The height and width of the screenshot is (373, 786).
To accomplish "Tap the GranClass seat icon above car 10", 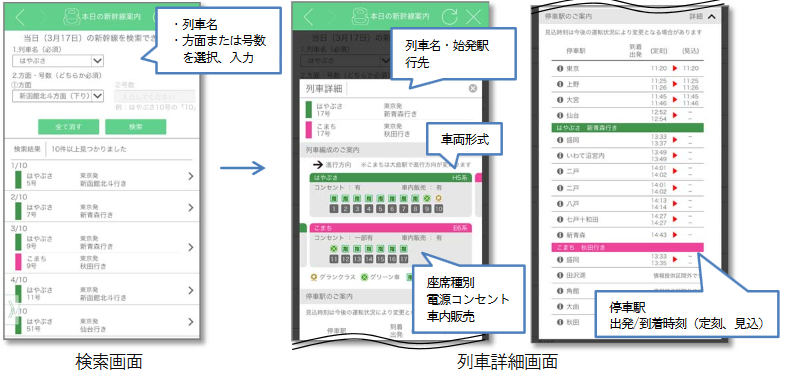I will [x=439, y=199].
